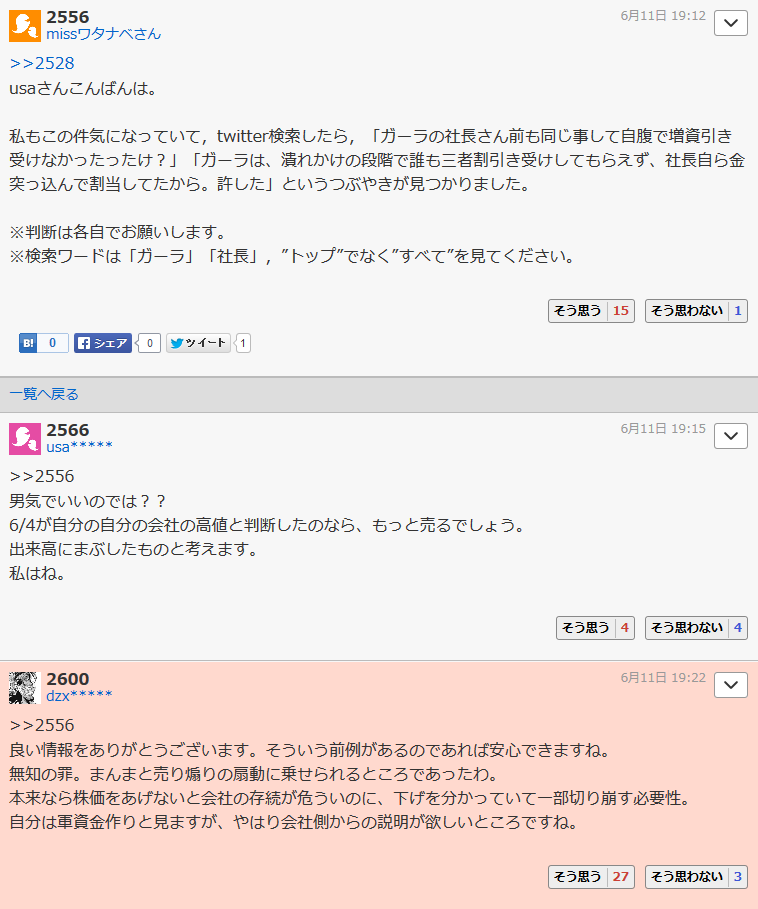Vote そう思う on post 2600
Viewport: 758px width, 909px height.
point(591,877)
